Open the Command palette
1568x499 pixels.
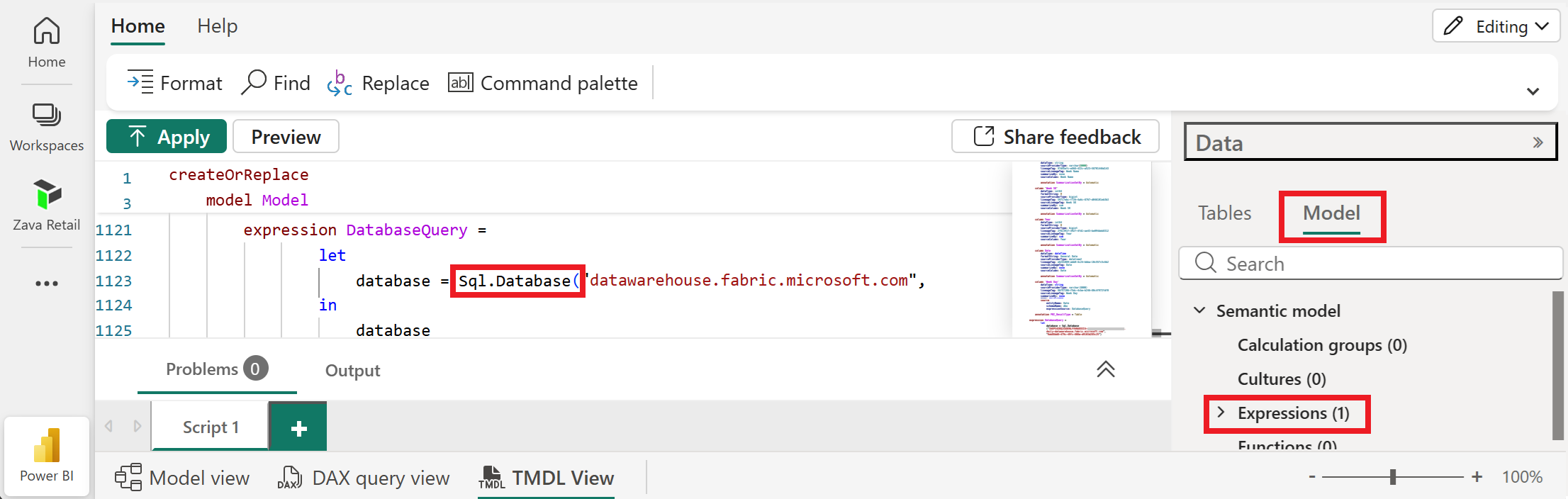544,82
